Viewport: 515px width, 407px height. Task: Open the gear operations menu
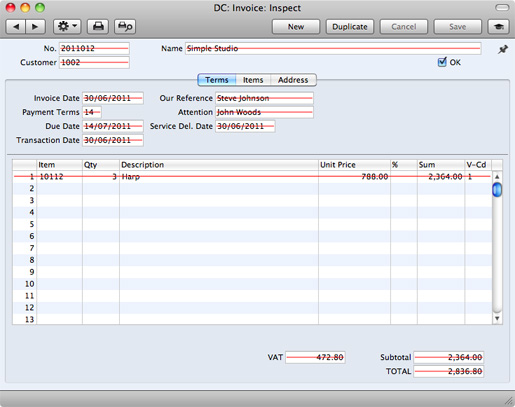click(67, 27)
